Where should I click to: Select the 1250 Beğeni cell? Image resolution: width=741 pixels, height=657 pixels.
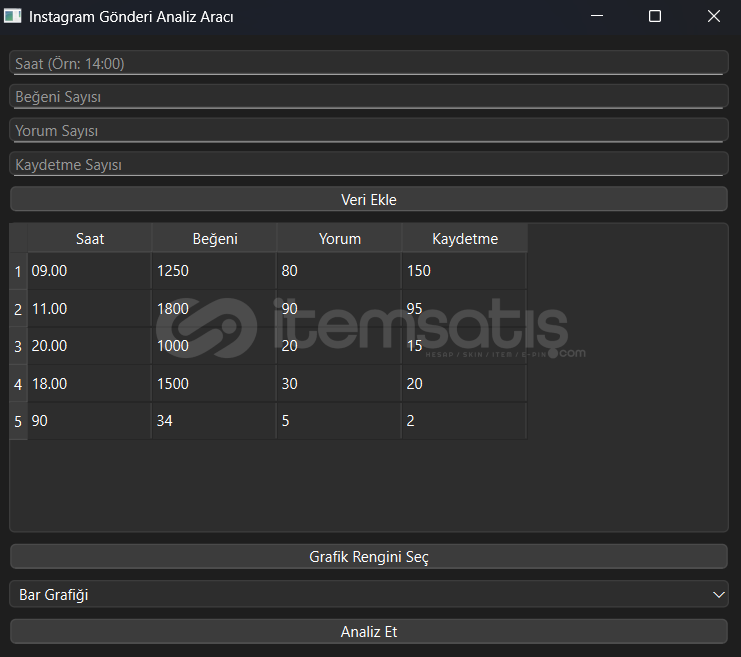click(215, 271)
